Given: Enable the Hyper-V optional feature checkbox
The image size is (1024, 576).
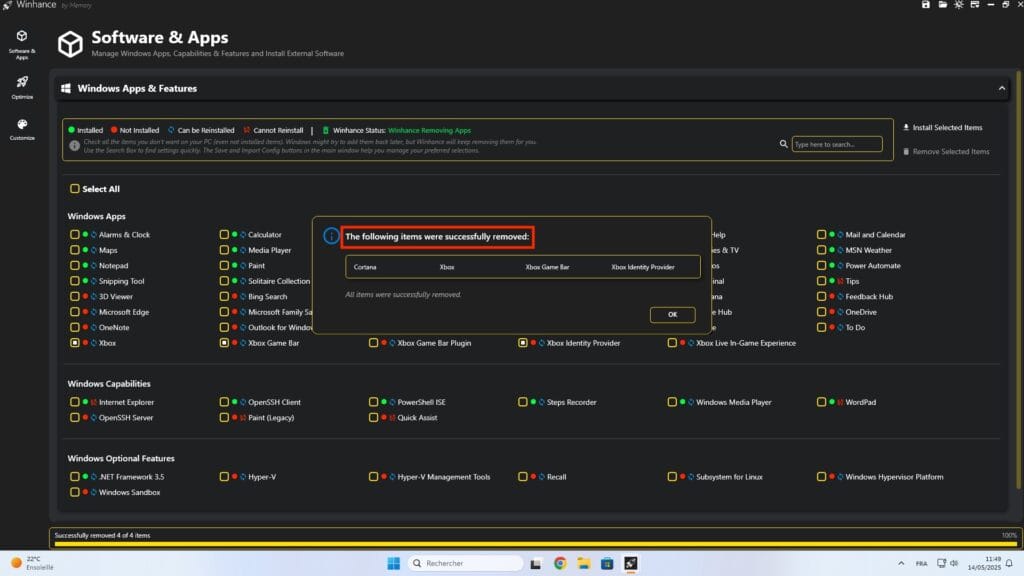Looking at the screenshot, I should pyautogui.click(x=223, y=477).
